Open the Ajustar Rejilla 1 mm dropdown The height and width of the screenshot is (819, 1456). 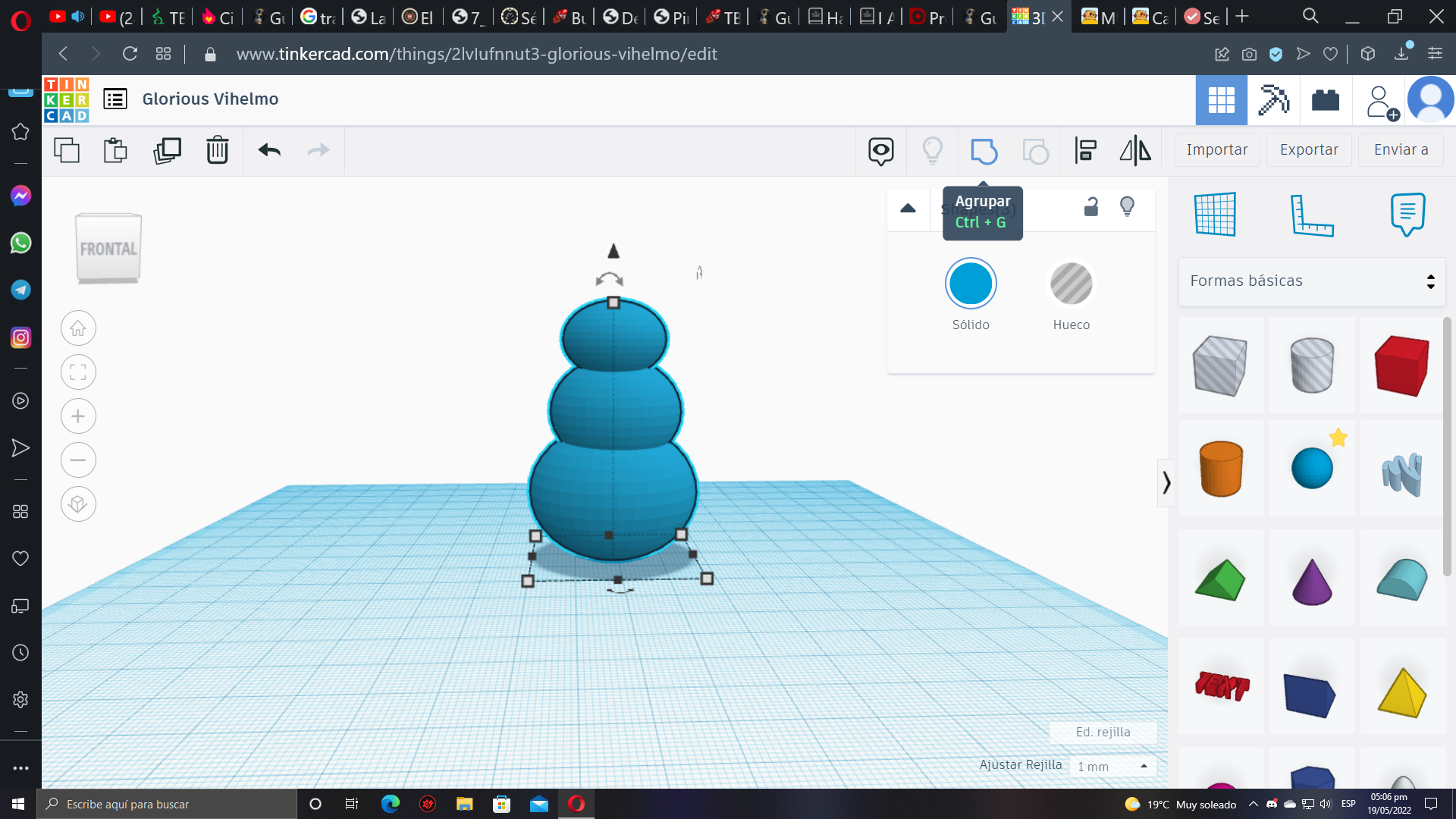coord(1112,766)
